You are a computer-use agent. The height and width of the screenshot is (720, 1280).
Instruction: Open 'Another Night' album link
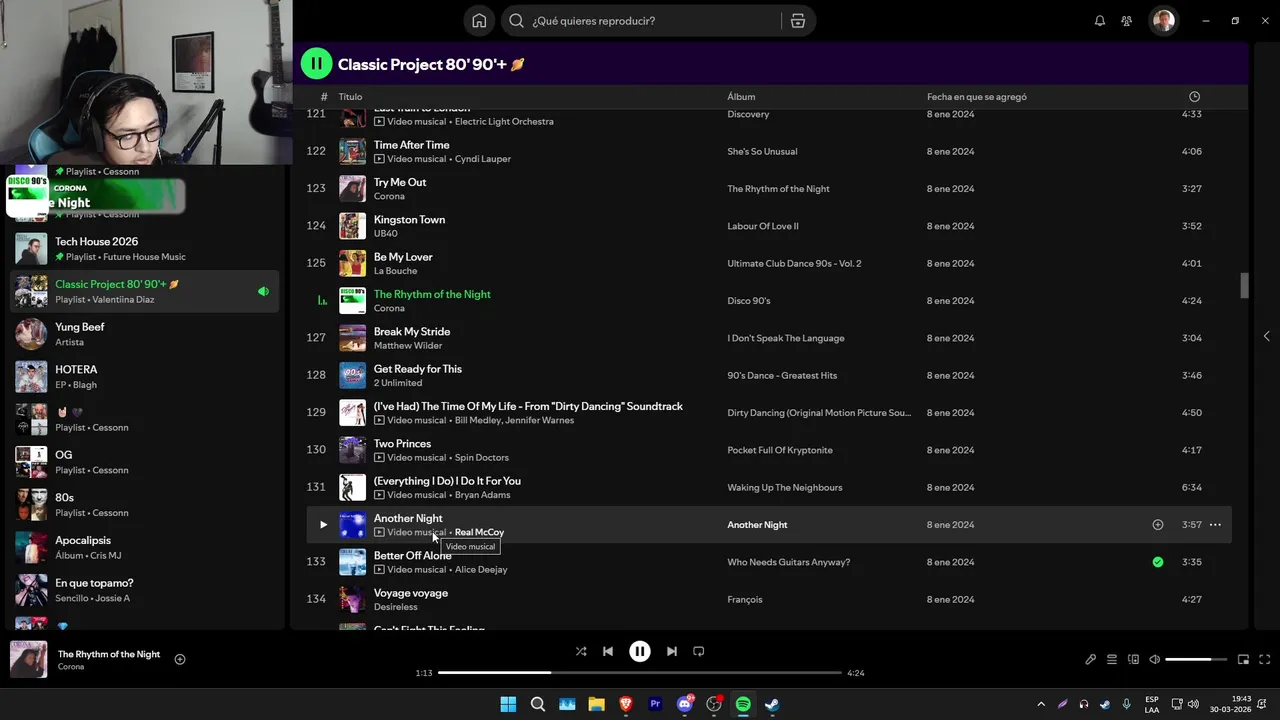(x=757, y=525)
